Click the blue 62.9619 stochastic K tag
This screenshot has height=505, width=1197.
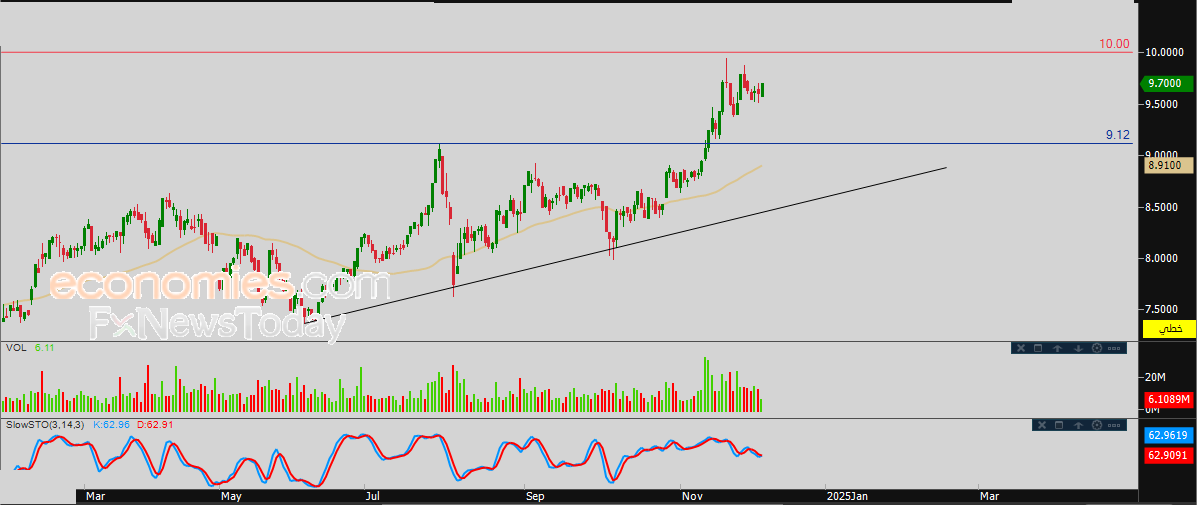tap(1169, 436)
